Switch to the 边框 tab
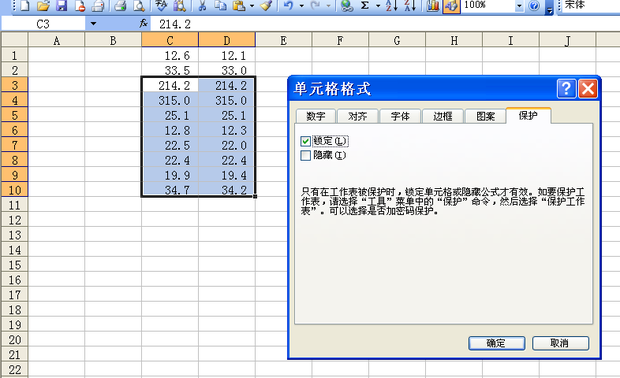Viewport: 620px width, 378px height. point(443,116)
